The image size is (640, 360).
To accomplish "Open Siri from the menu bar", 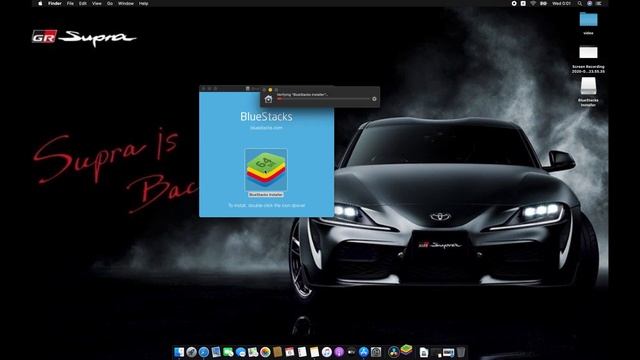I will [x=589, y=3].
